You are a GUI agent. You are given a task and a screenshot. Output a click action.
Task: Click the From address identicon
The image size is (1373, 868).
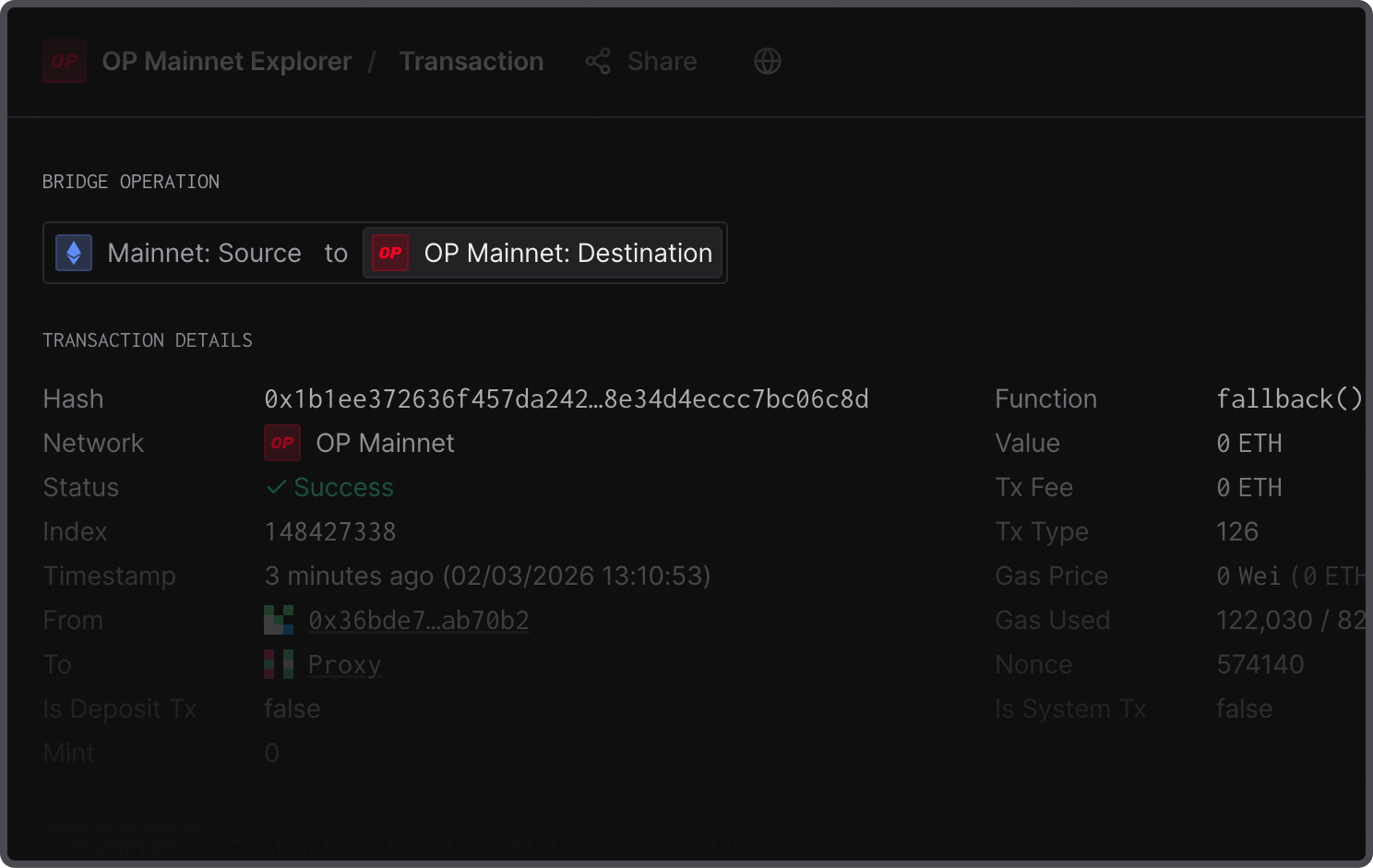tap(279, 620)
